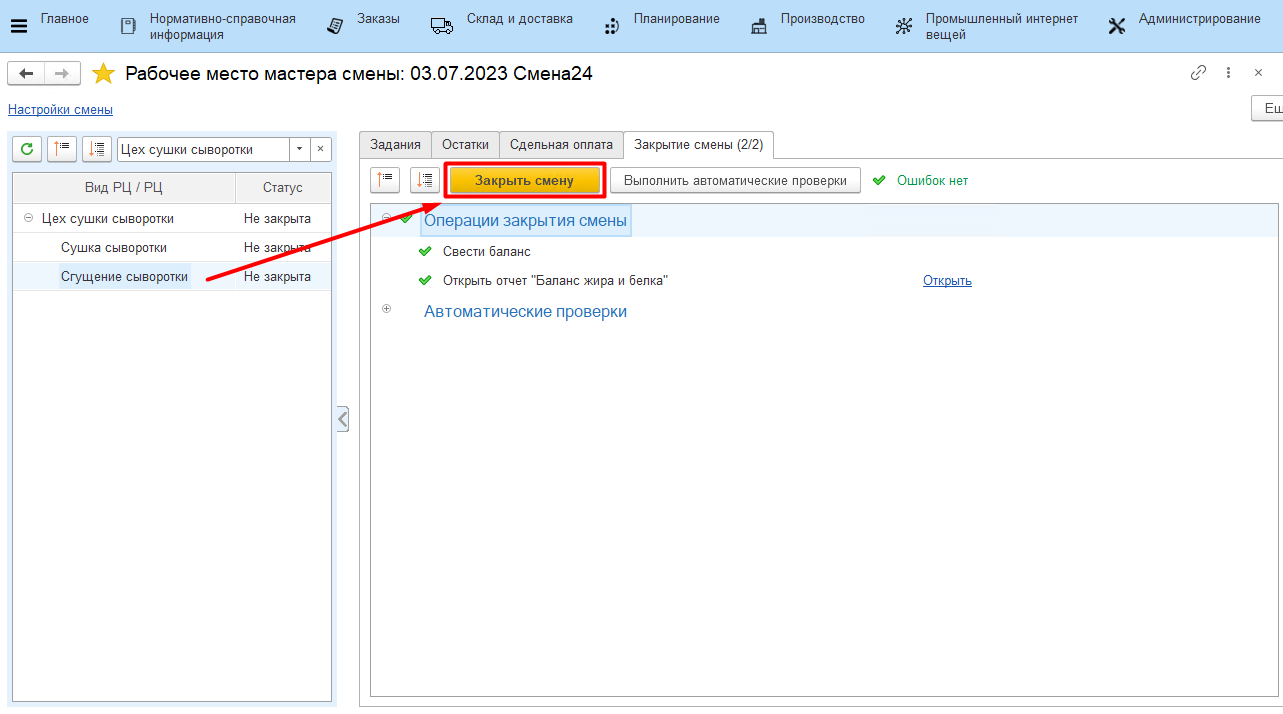Open the workshop dropdown arrow
The width and height of the screenshot is (1283, 714).
point(299,149)
